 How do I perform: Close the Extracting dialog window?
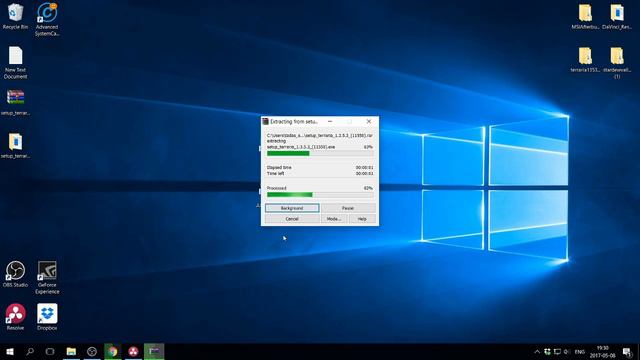point(369,122)
